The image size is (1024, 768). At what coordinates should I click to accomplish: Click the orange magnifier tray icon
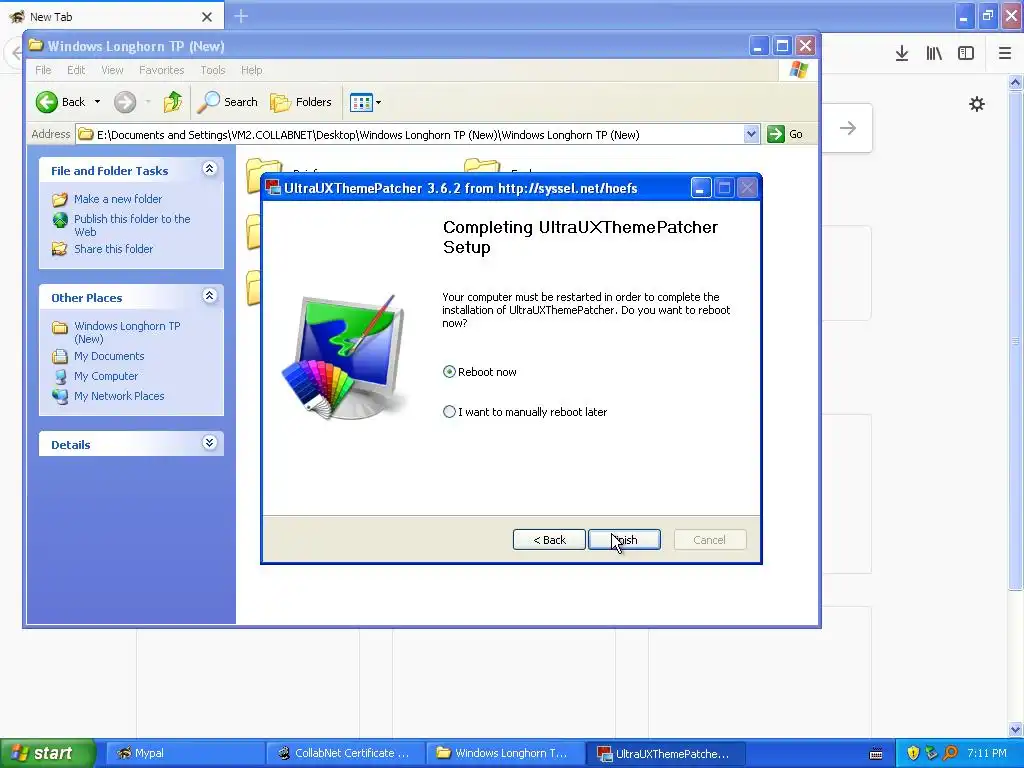coord(950,753)
